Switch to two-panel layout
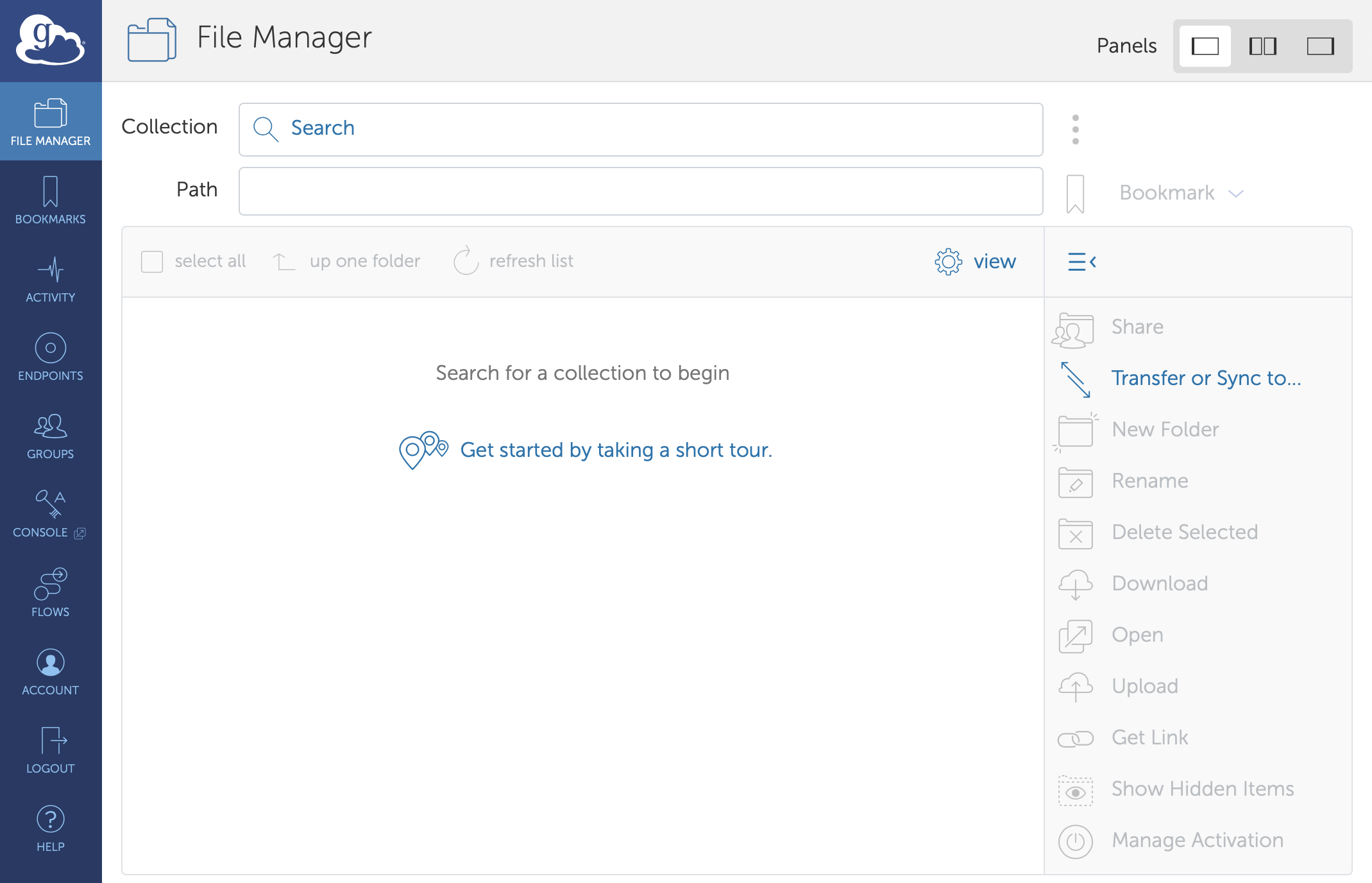Screen dimensions: 1372x883 tap(1262, 46)
